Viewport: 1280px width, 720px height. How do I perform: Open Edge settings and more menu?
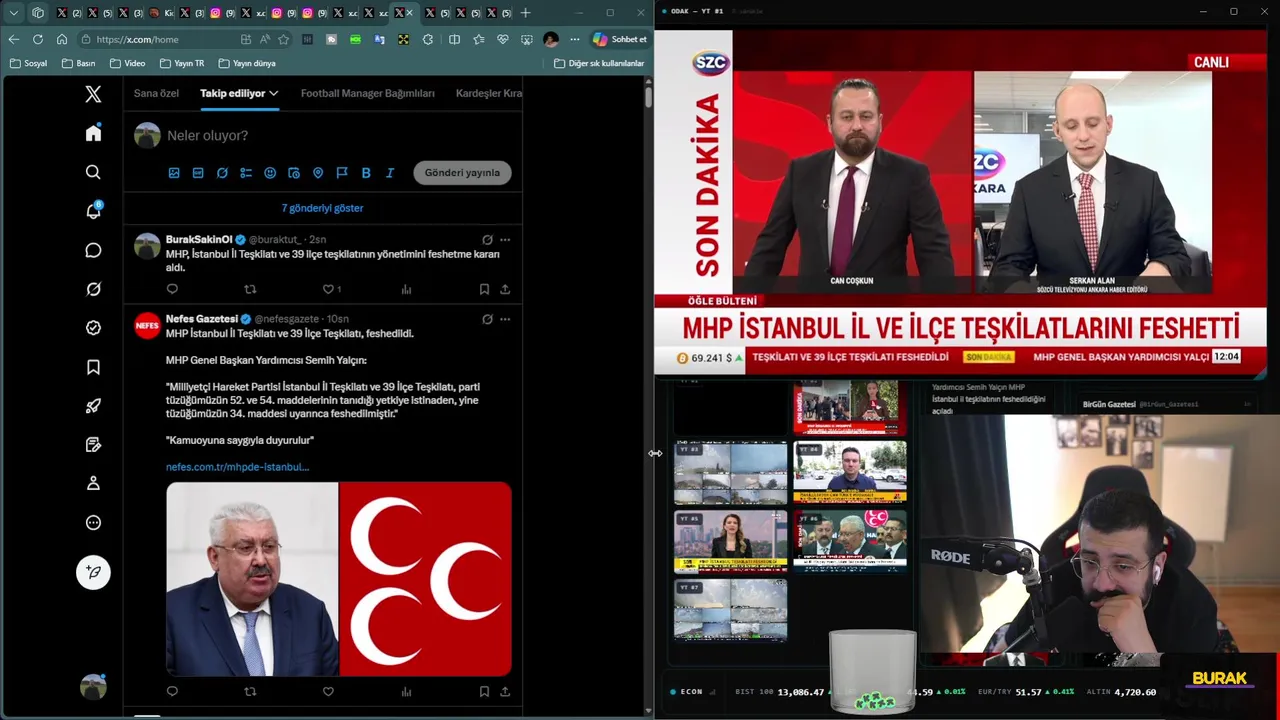574,39
